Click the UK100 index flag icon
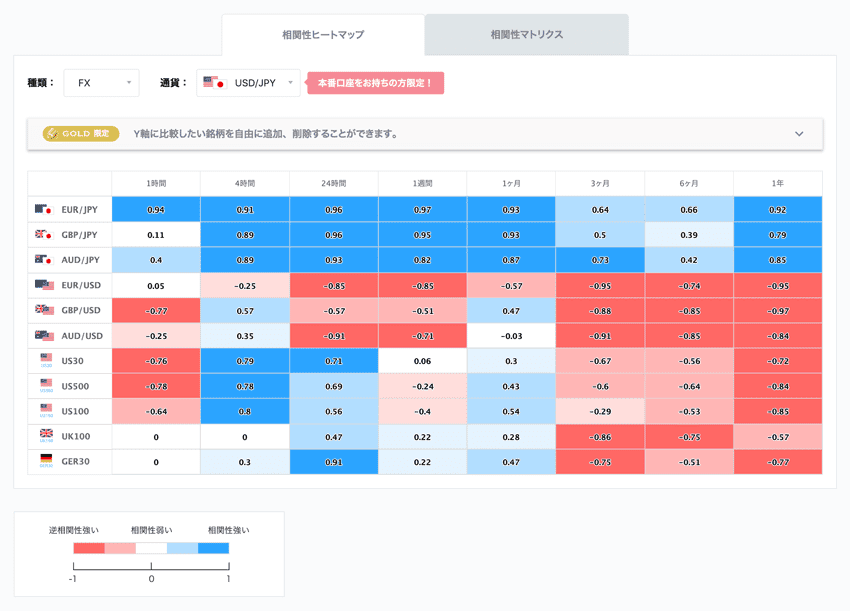This screenshot has height=611, width=850. tap(46, 435)
